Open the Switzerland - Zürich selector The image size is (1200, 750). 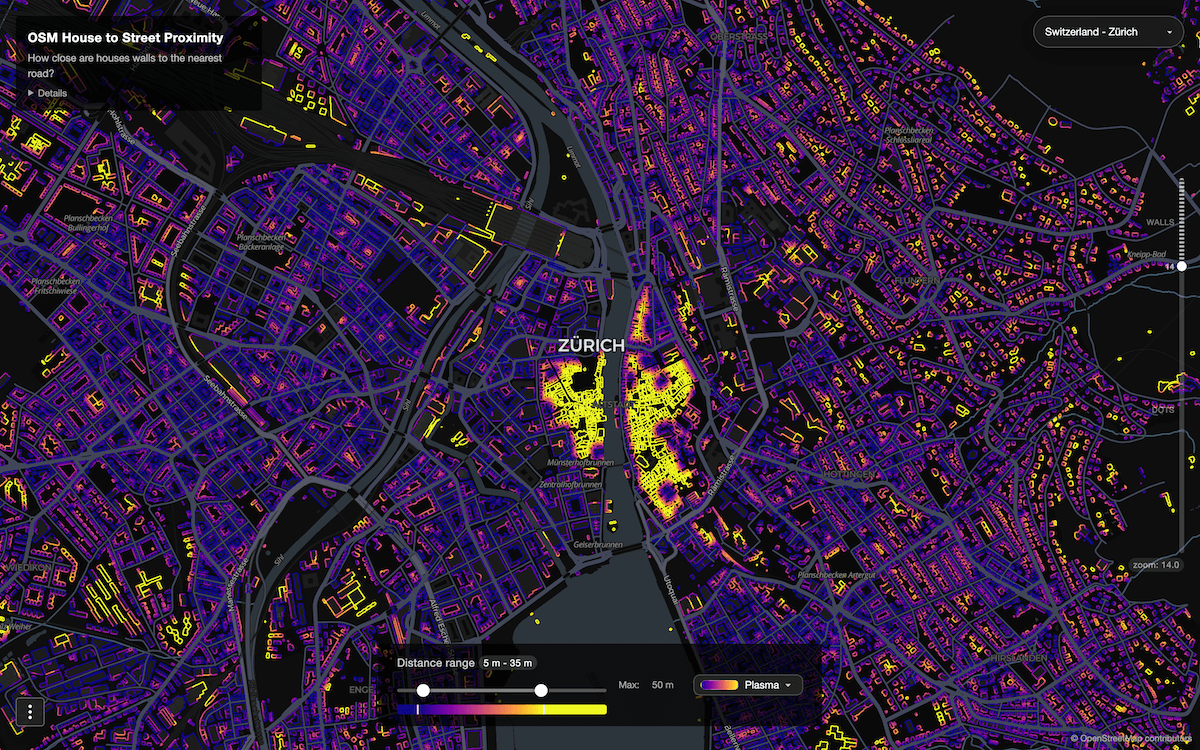pos(1108,31)
